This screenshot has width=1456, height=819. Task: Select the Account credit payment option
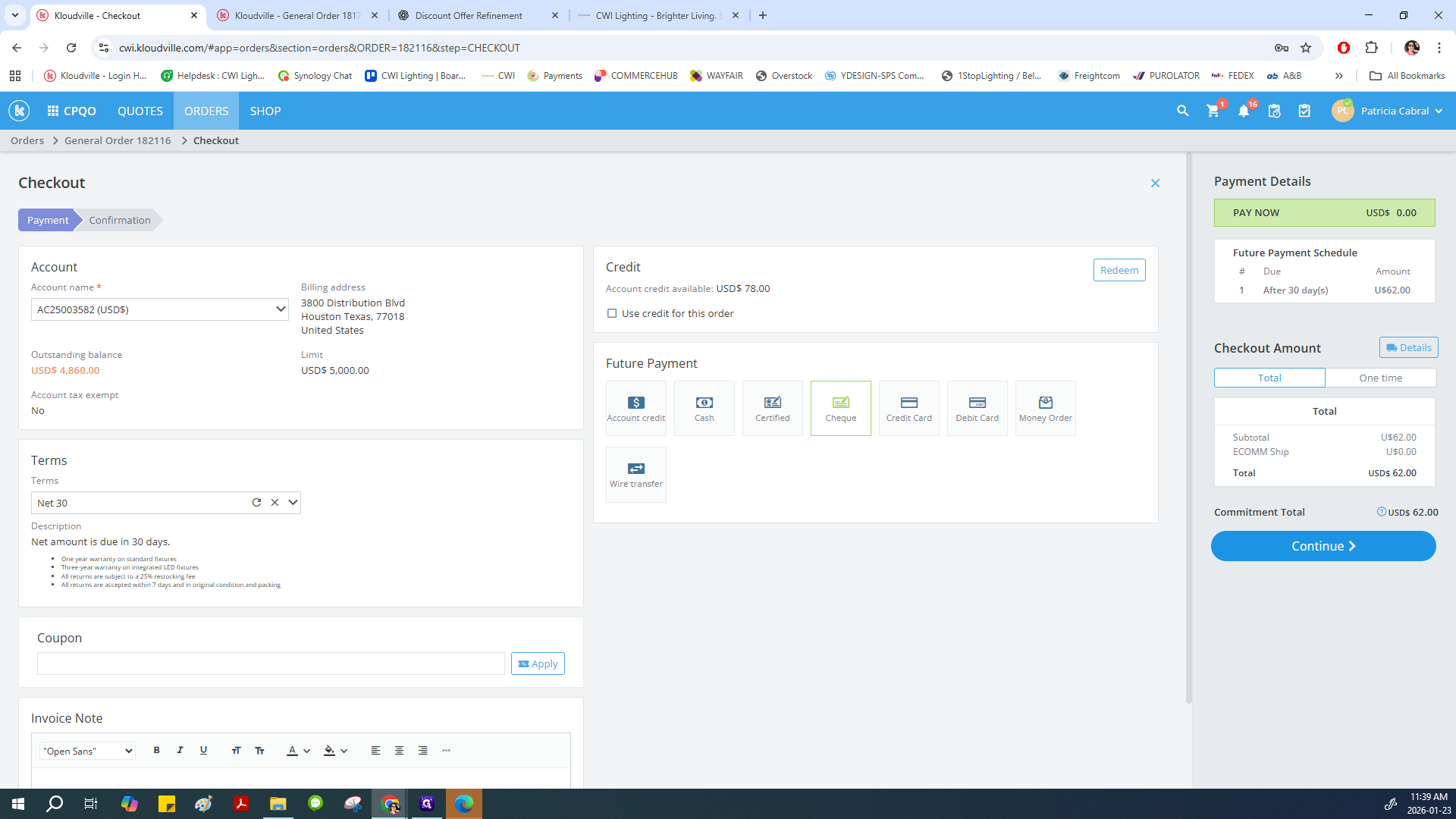point(635,408)
